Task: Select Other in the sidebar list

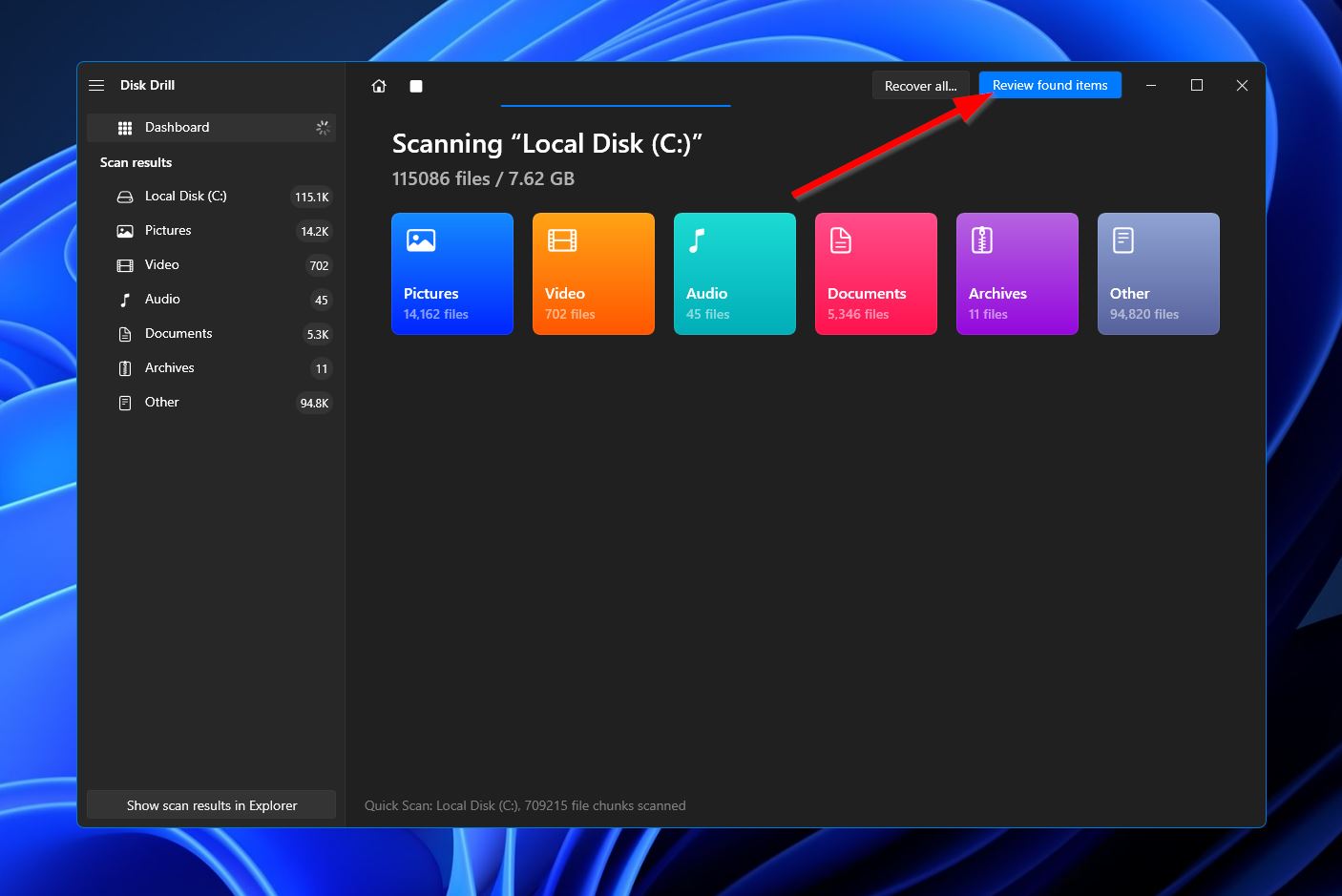Action: point(162,402)
